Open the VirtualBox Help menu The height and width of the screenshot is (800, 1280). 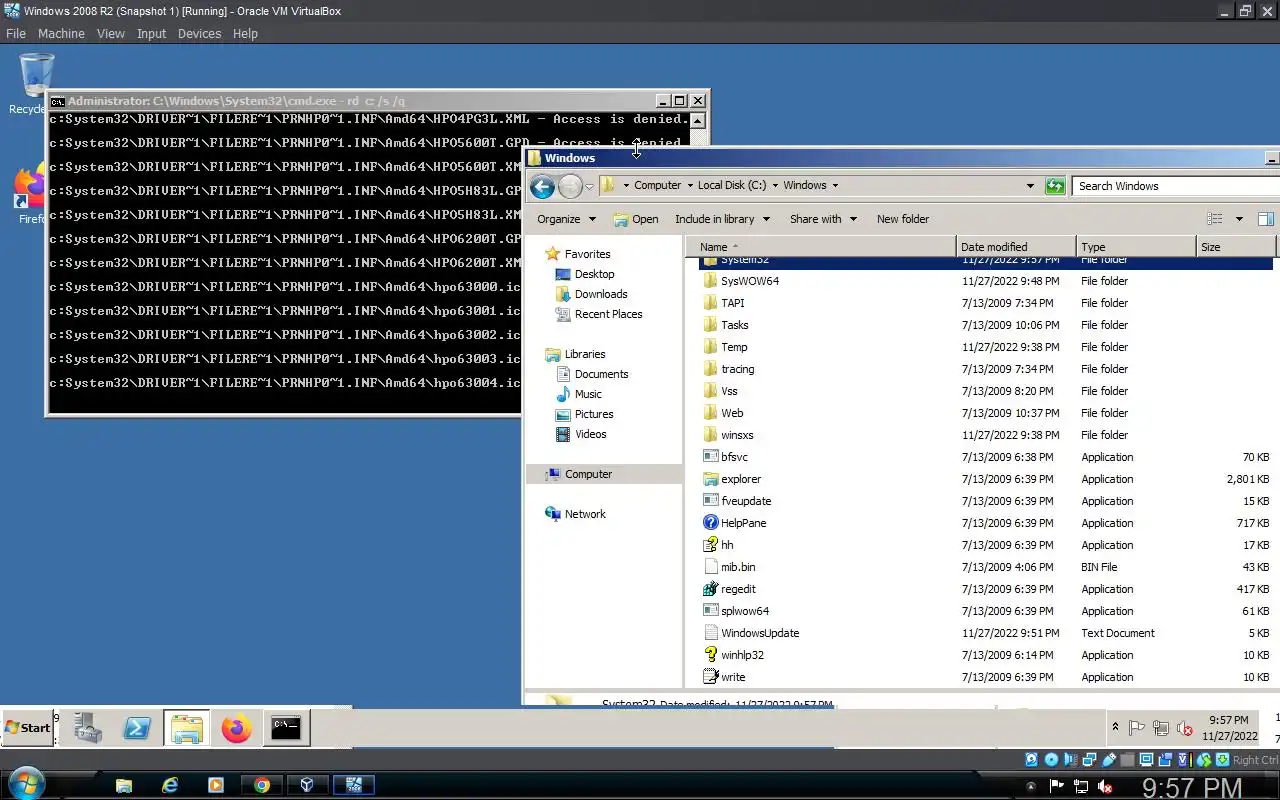[x=245, y=33]
